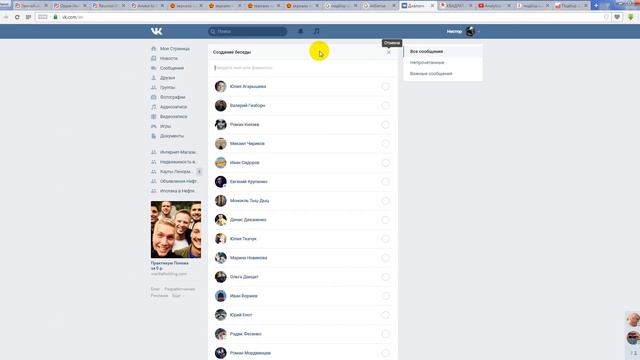Open Группы in the sidebar
This screenshot has width=640, height=360.
167,87
